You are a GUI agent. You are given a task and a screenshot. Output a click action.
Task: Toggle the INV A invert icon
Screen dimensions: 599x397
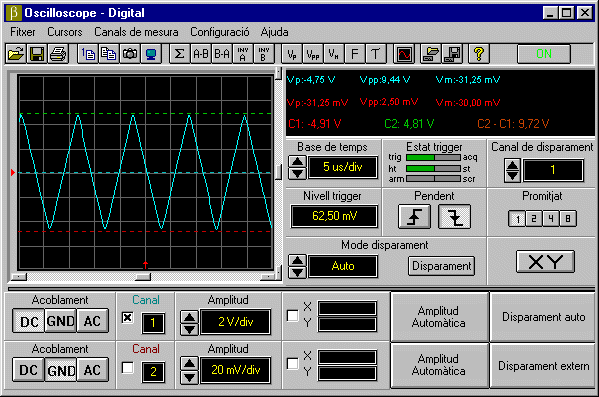pos(243,54)
